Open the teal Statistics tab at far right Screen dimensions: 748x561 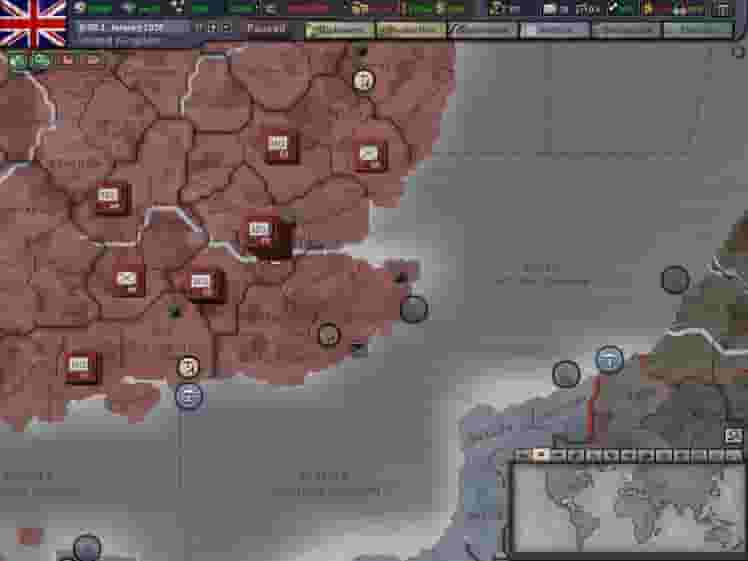698,30
